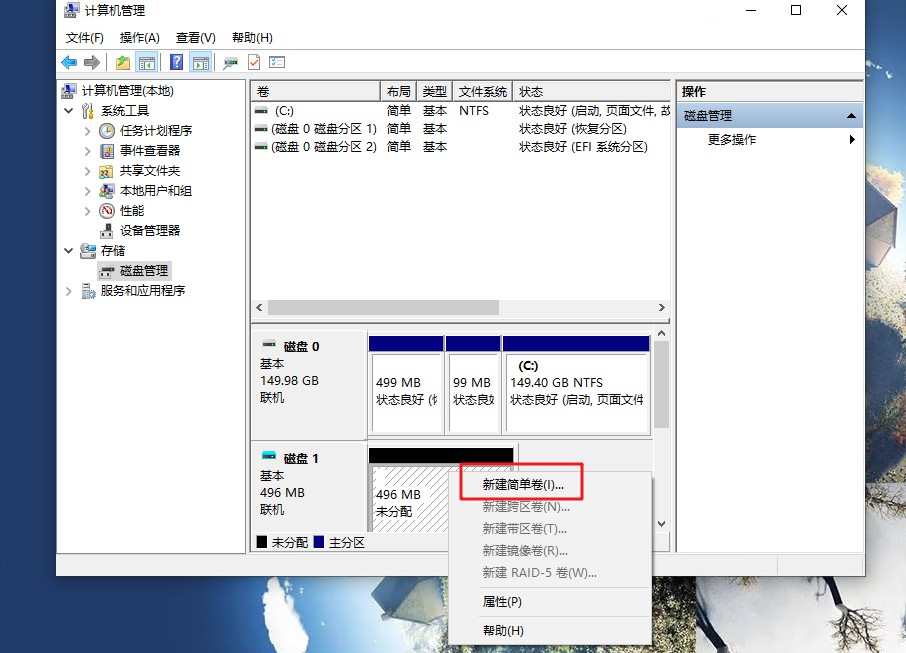Click the 磁盘管理 actions header
The height and width of the screenshot is (653, 906).
tap(770, 116)
